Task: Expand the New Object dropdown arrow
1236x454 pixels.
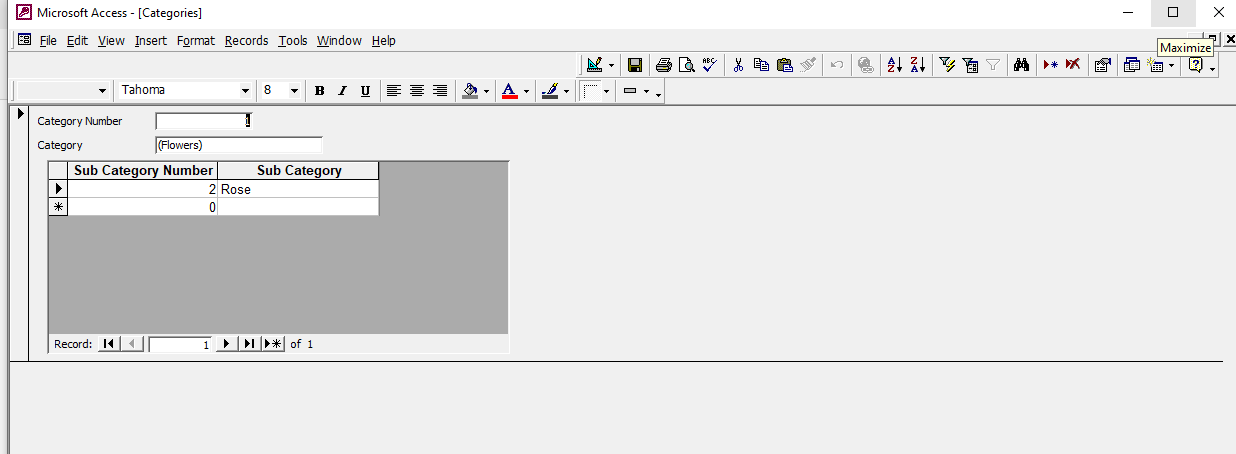Action: point(1171,65)
